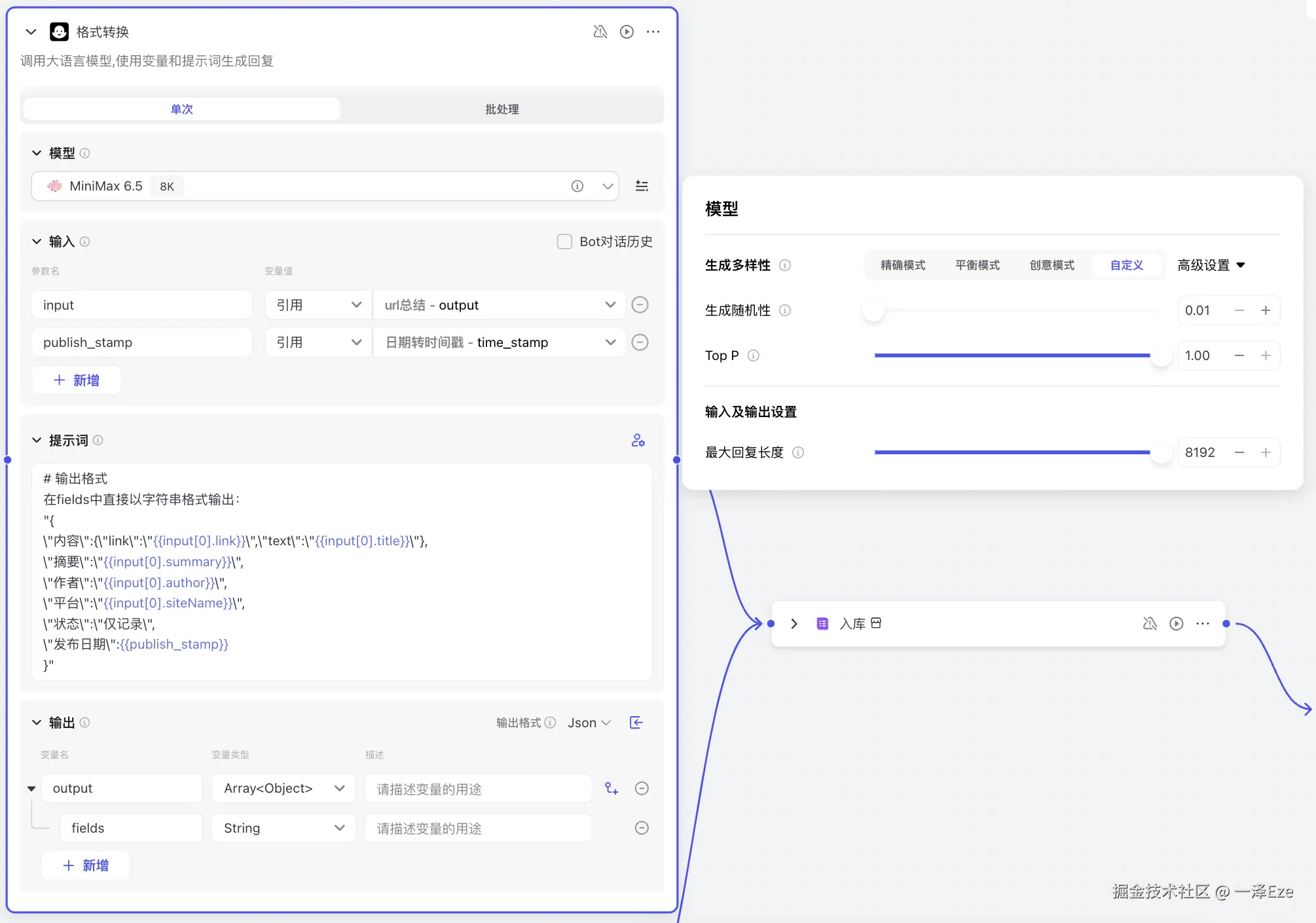Add child field to the output variable
The height and width of the screenshot is (923, 1316).
(x=612, y=789)
